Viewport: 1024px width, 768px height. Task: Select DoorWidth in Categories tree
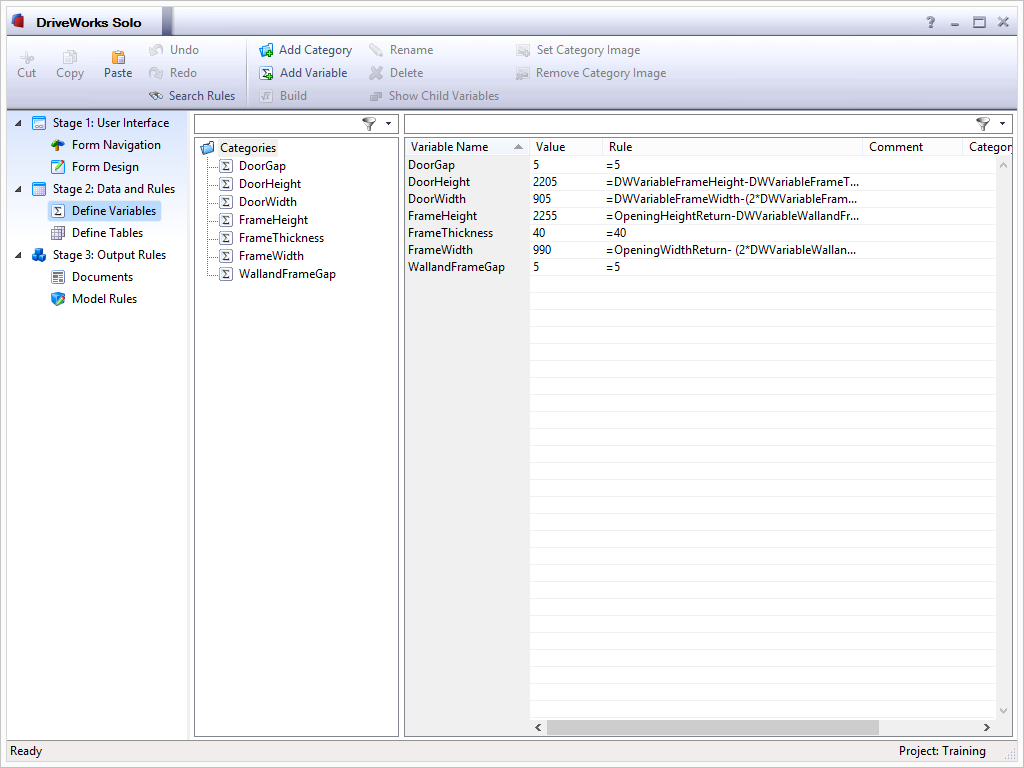point(268,202)
